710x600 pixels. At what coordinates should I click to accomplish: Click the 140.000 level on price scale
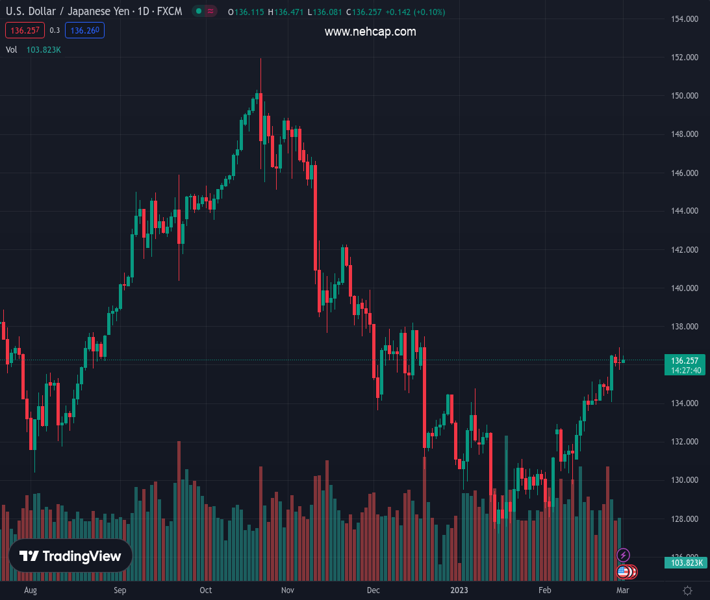684,288
